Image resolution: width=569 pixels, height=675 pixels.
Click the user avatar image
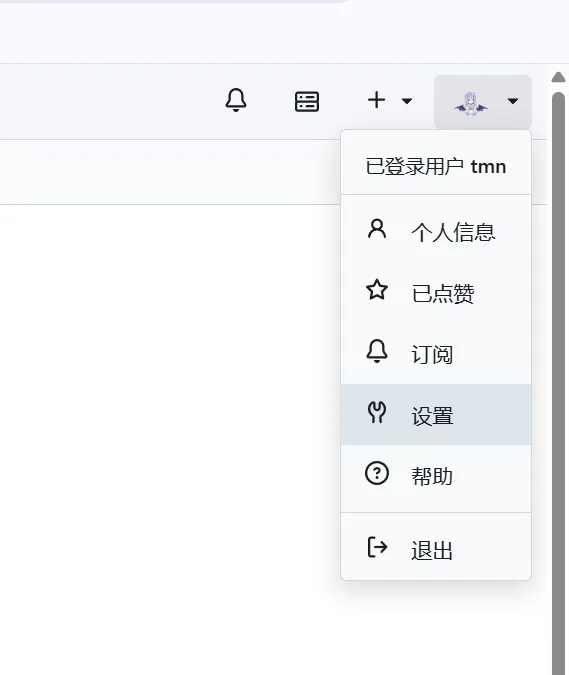coord(471,103)
